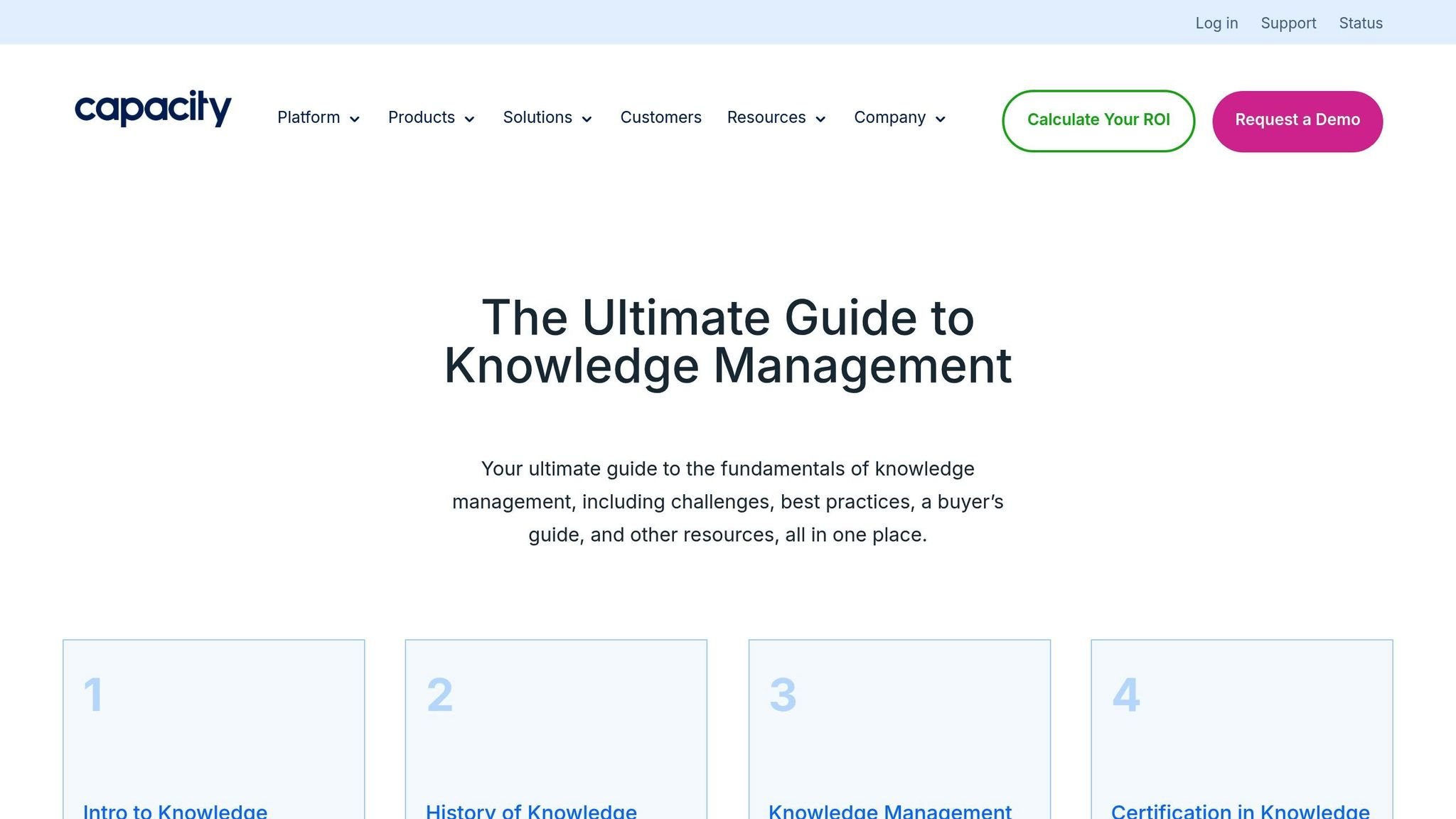Click the Platform menu label
The height and width of the screenshot is (819, 1456).
pyautogui.click(x=309, y=117)
